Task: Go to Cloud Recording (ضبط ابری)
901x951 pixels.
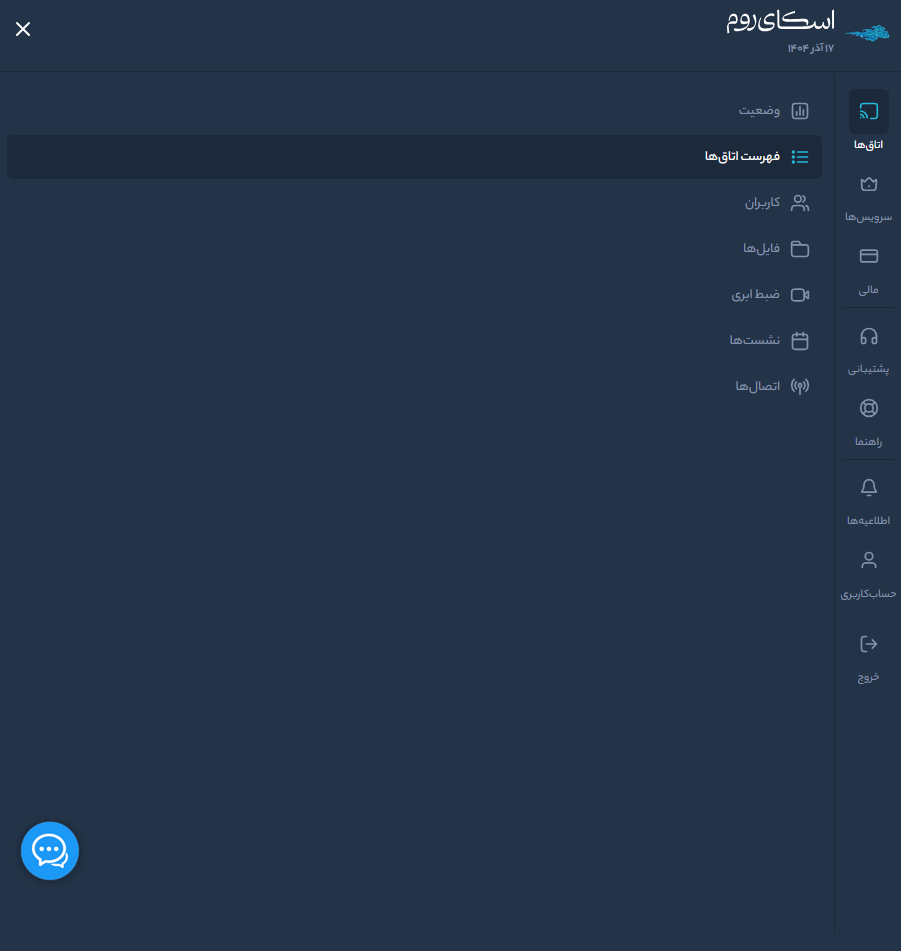Action: click(769, 295)
